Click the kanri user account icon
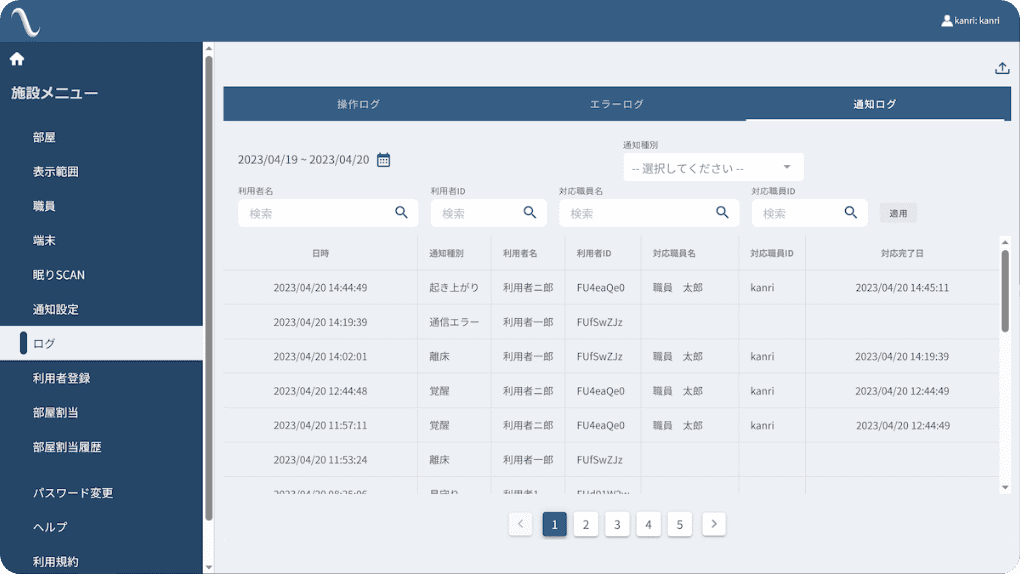This screenshot has width=1020, height=574. point(946,20)
